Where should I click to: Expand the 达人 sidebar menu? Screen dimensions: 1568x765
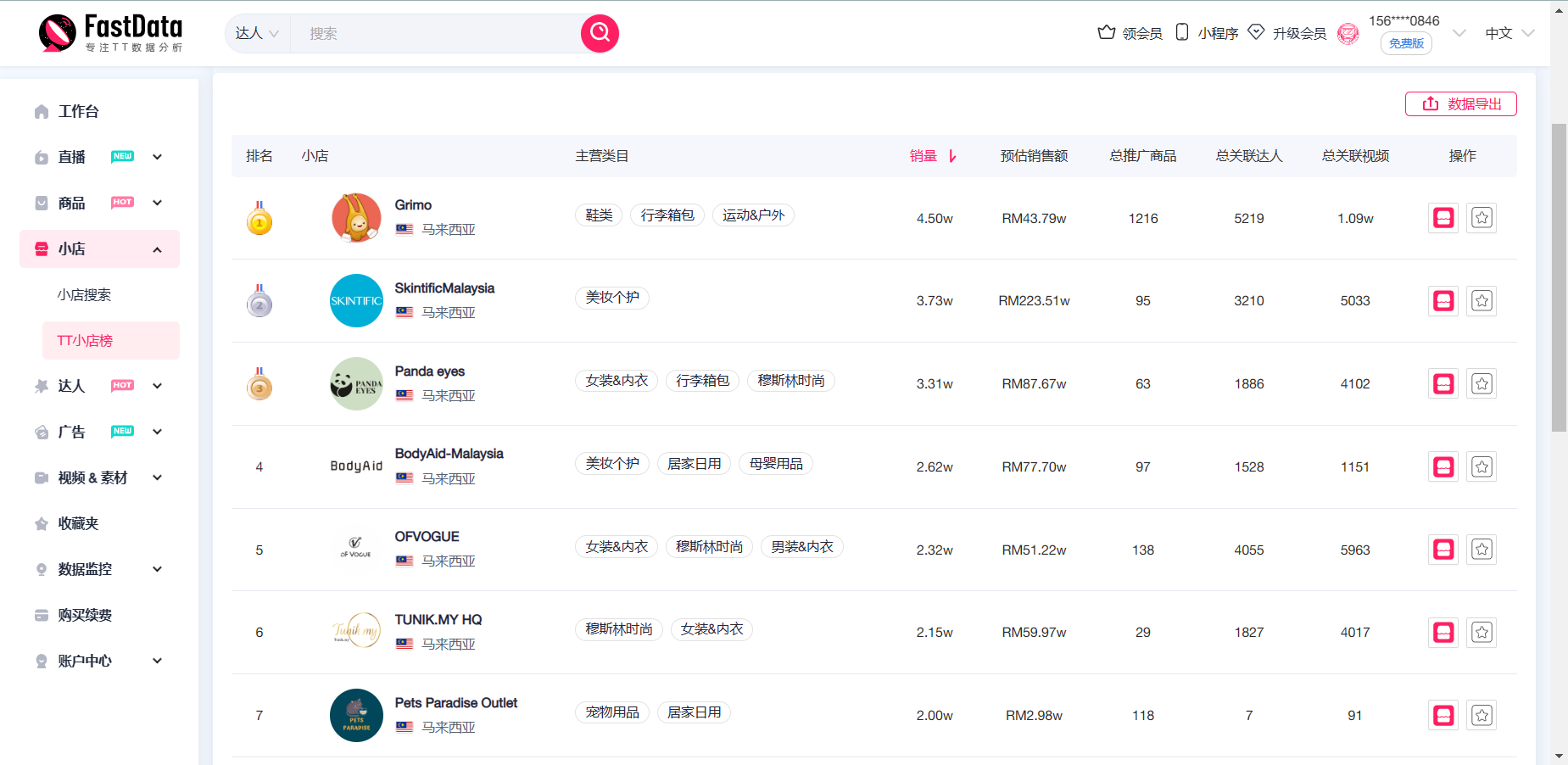[157, 386]
